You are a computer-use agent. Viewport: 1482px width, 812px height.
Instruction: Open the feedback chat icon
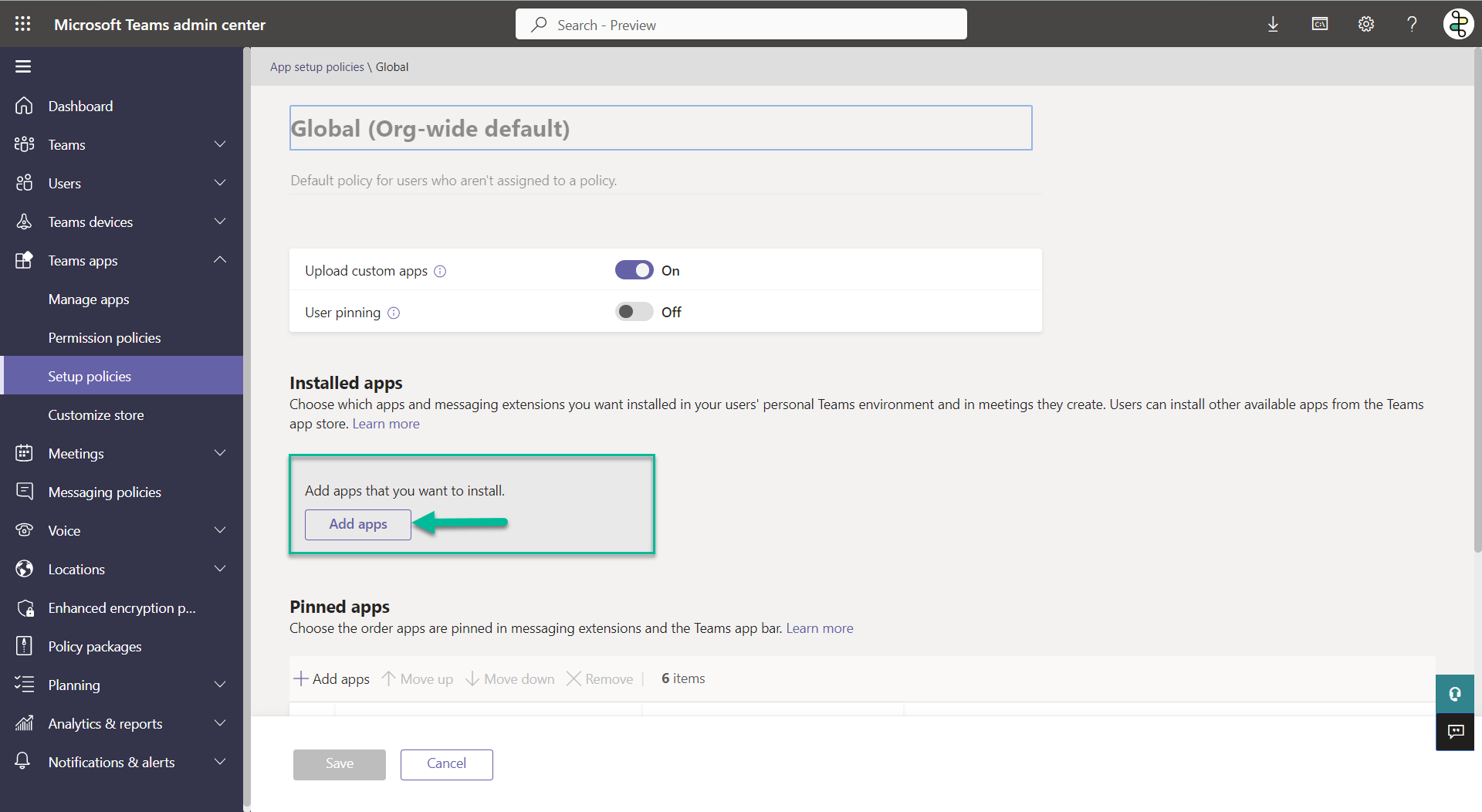[1455, 731]
